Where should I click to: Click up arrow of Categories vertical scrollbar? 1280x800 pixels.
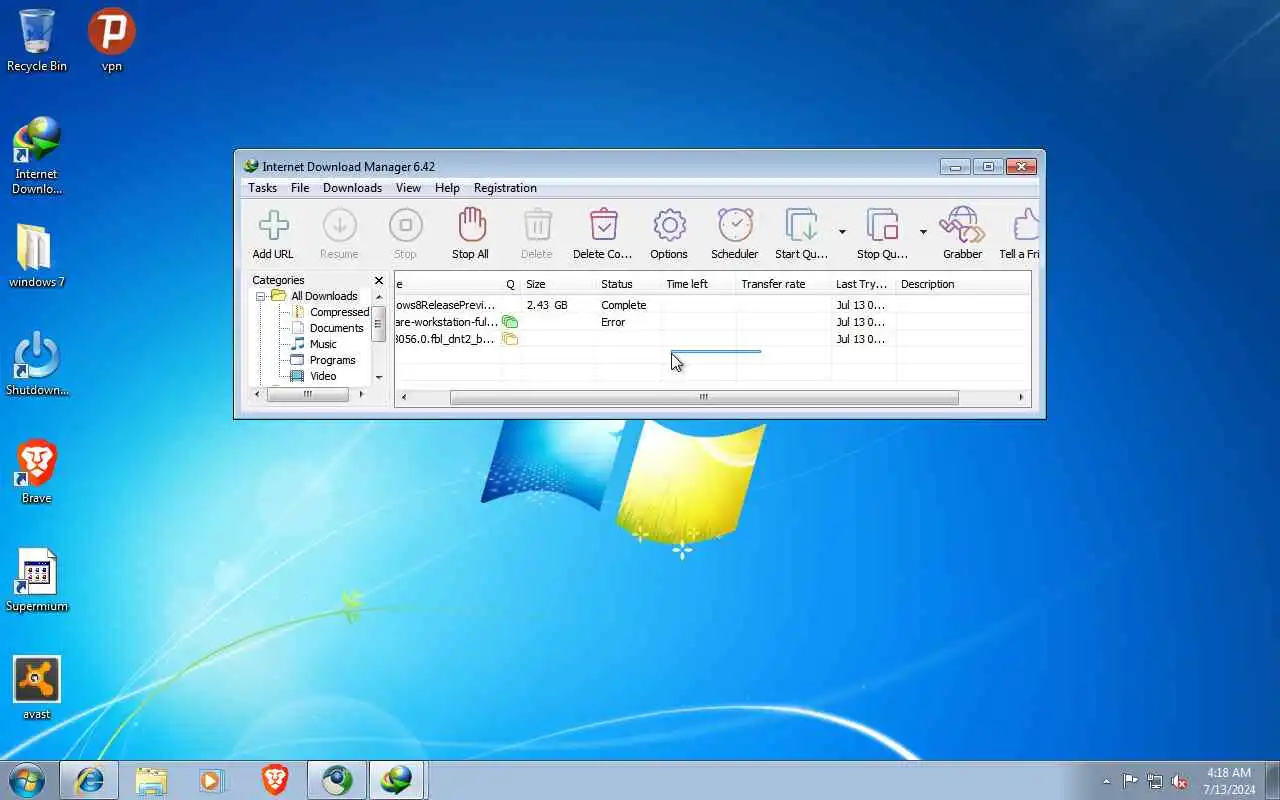coord(379,297)
